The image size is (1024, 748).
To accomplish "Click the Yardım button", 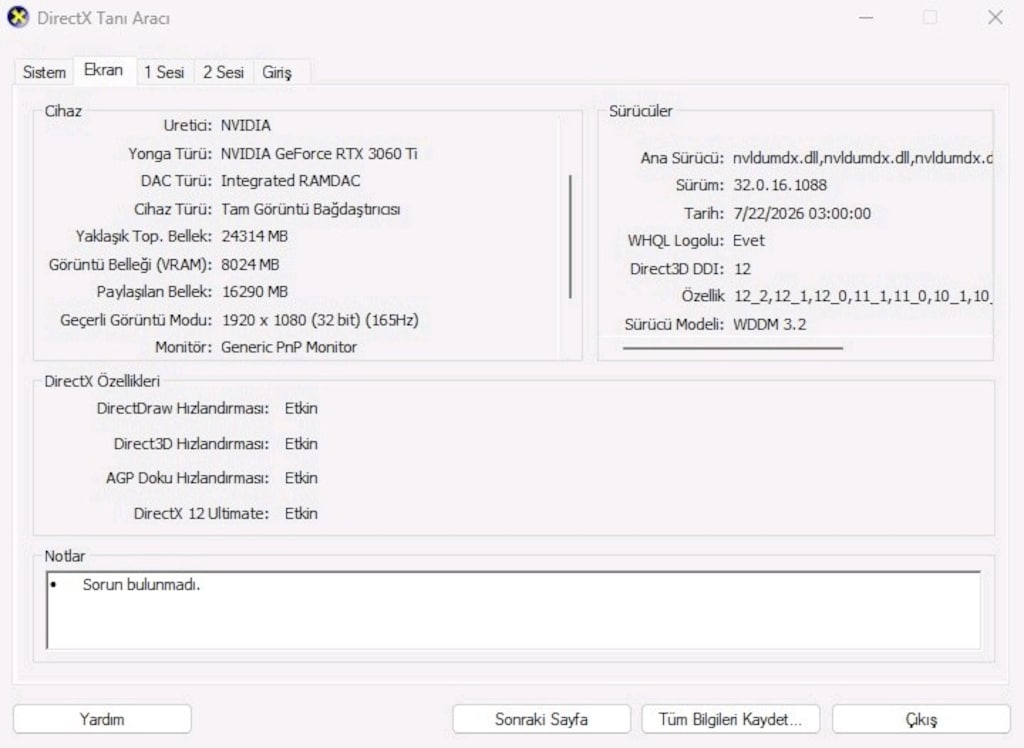I will [102, 719].
